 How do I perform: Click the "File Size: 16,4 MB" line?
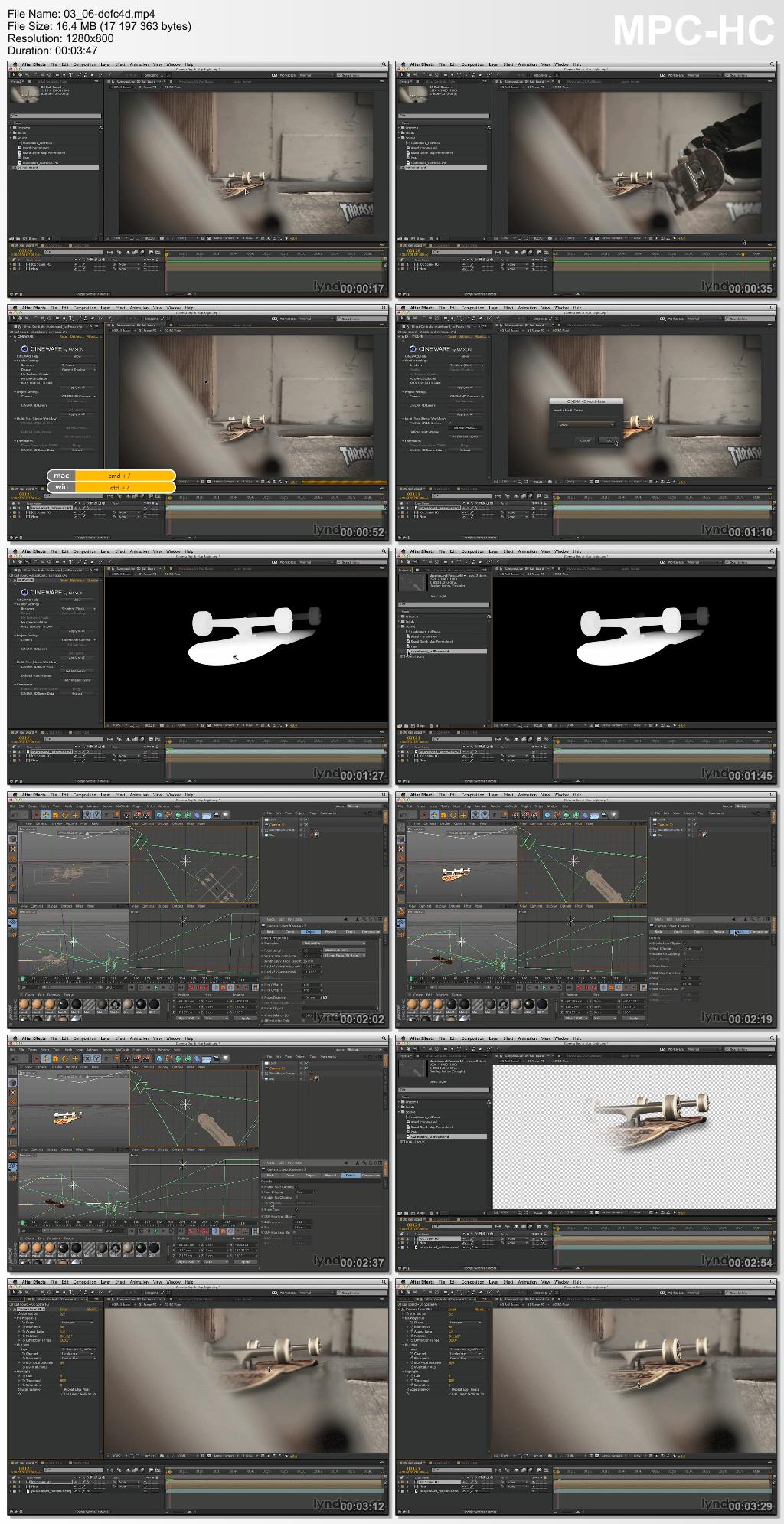point(100,26)
